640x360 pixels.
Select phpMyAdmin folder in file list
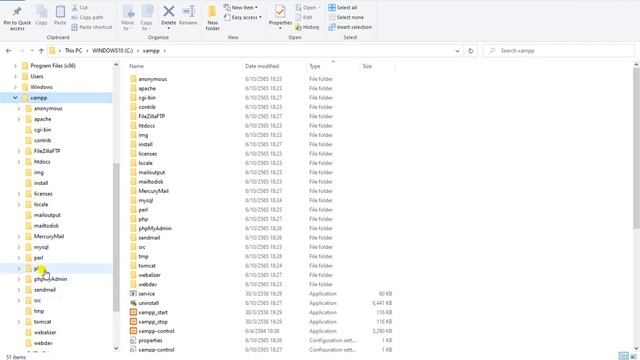[155, 229]
